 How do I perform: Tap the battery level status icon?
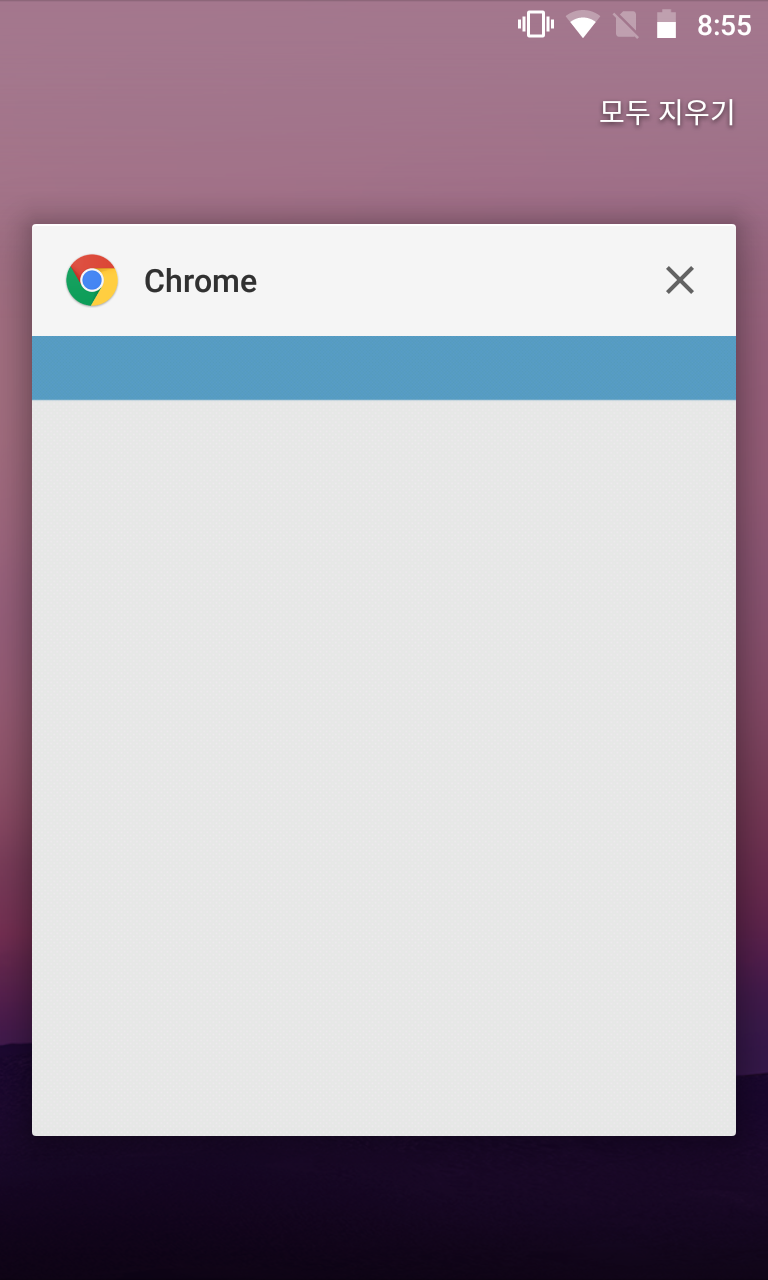[666, 25]
